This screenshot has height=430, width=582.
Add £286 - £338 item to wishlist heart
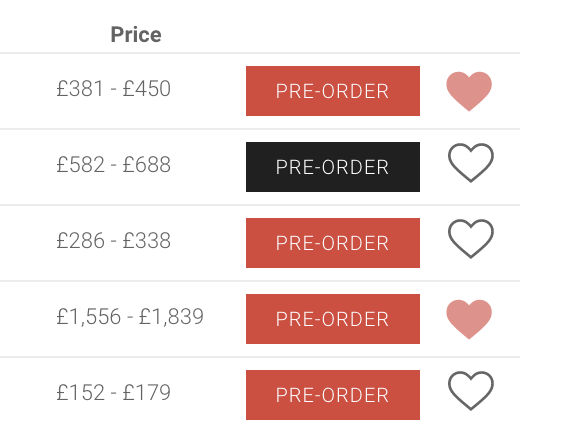[x=471, y=239]
